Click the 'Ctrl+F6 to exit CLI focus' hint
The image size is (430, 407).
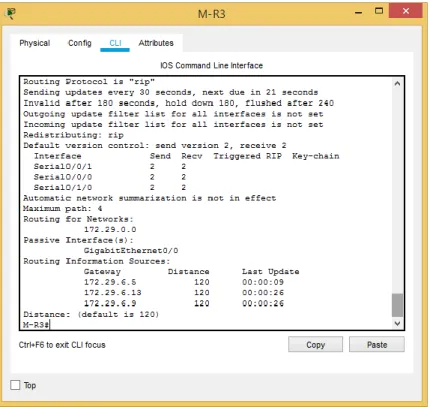pos(62,345)
